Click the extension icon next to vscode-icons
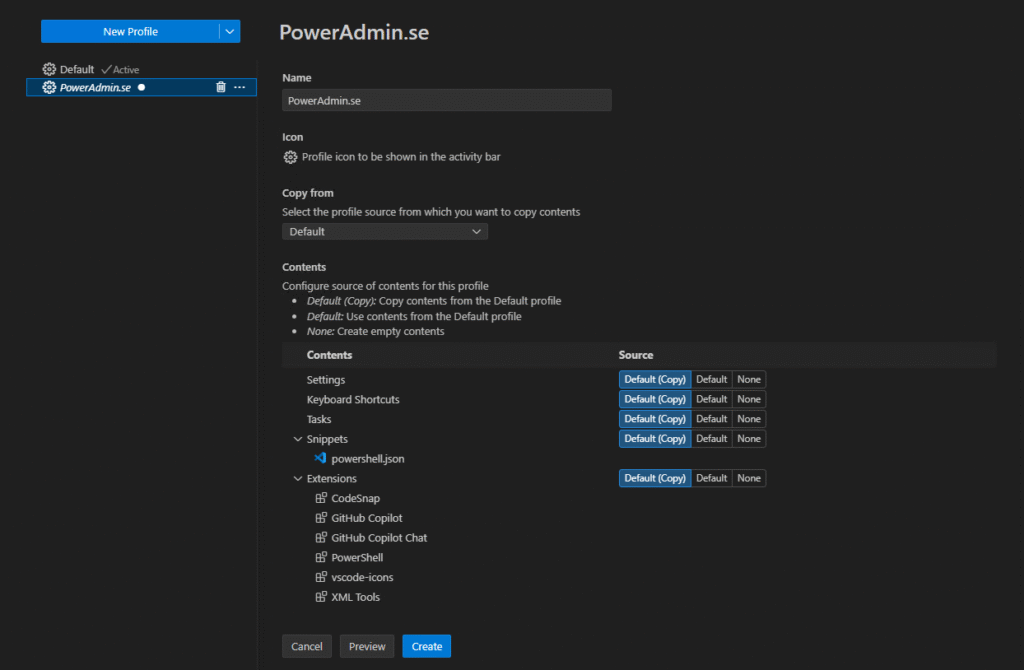Image resolution: width=1024 pixels, height=670 pixels. (x=321, y=577)
